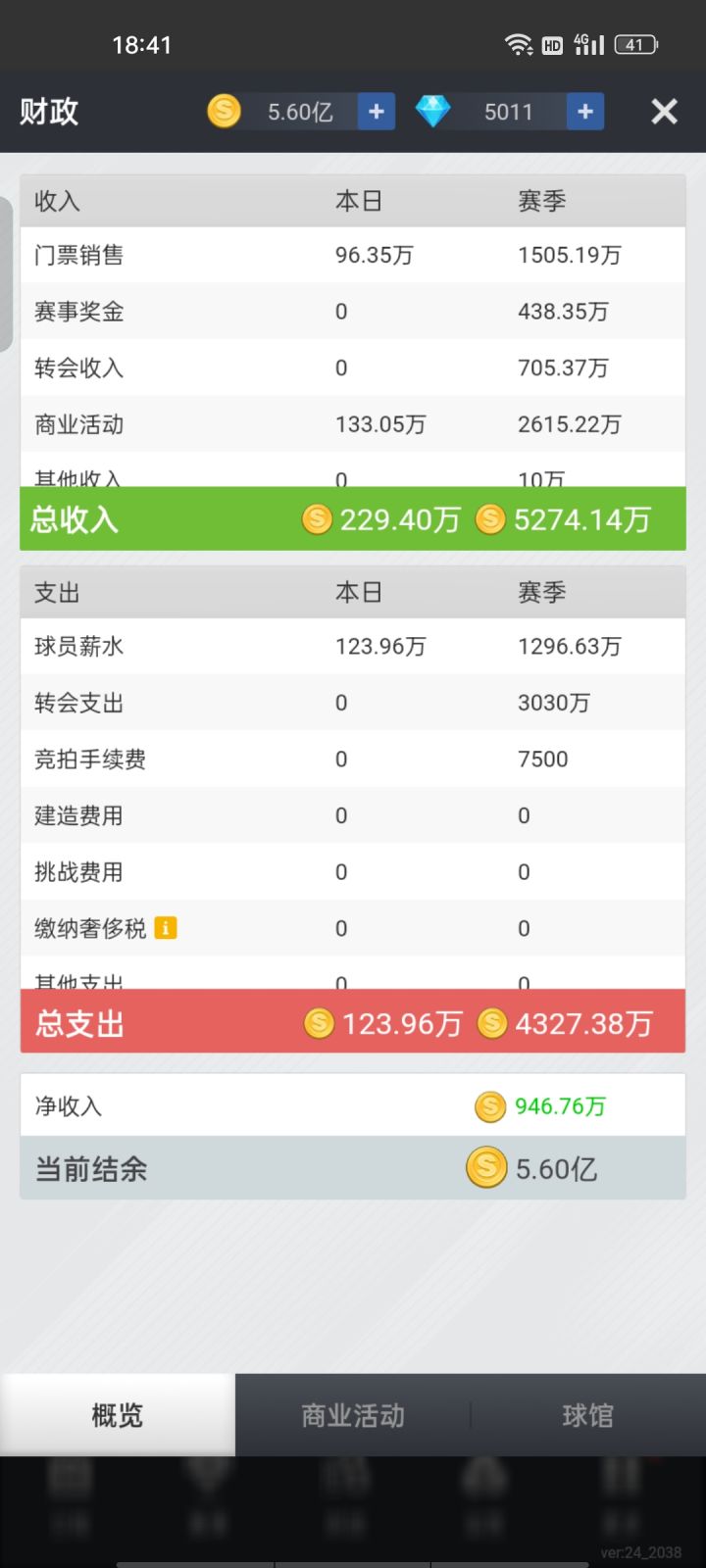Click the blue diamond icon in top bar
The height and width of the screenshot is (1568, 706).
(432, 111)
